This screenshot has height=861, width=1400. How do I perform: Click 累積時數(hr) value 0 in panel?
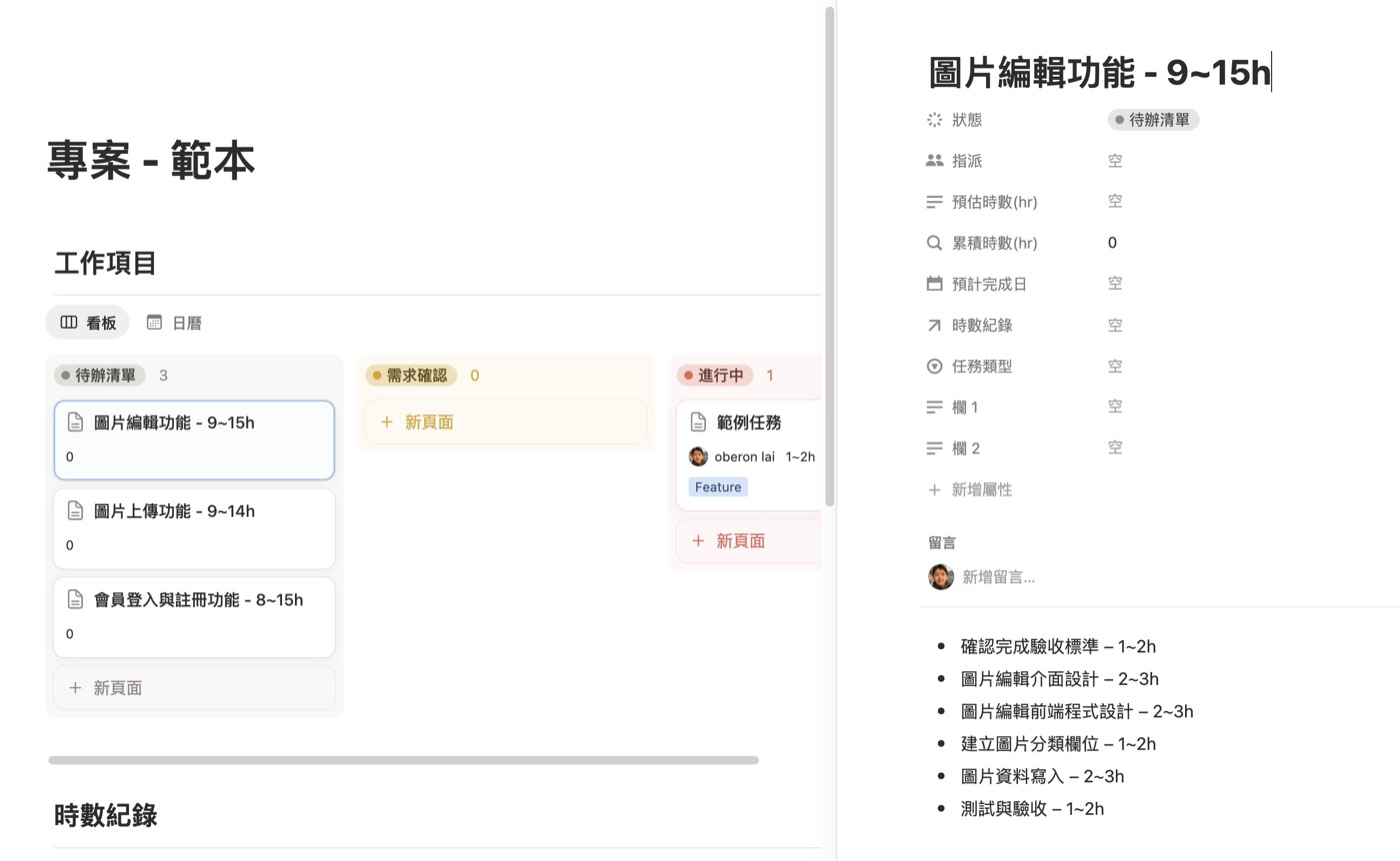tap(1112, 243)
